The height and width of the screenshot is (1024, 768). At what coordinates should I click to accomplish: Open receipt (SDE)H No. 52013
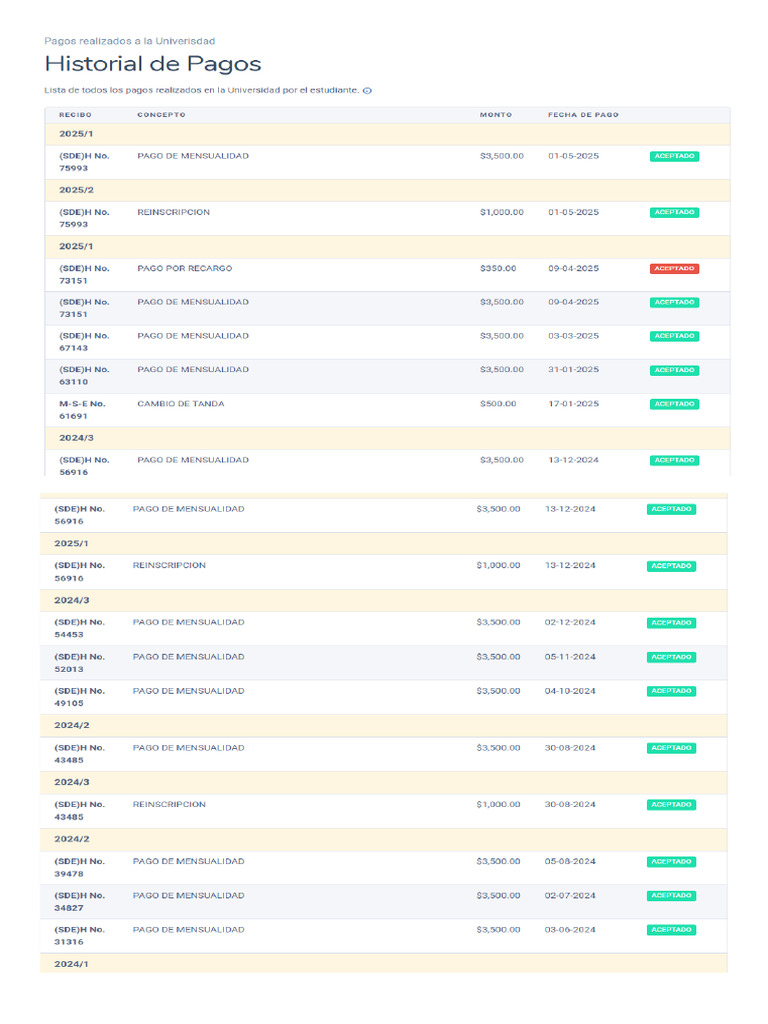click(79, 663)
